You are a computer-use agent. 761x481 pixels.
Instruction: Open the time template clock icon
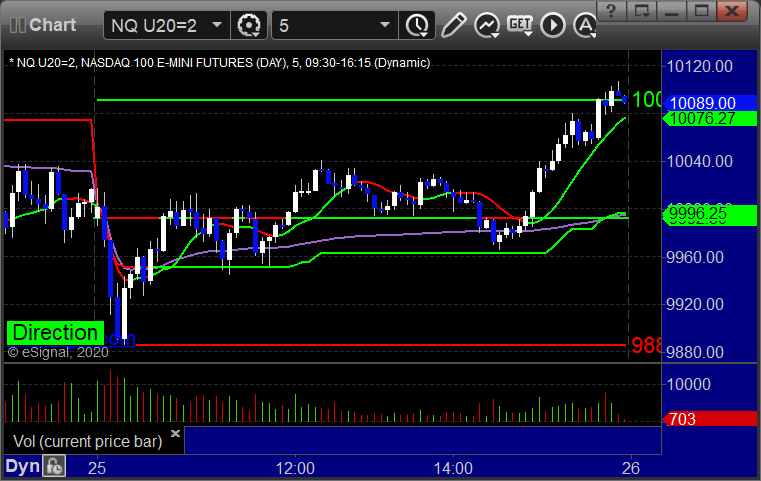point(417,25)
